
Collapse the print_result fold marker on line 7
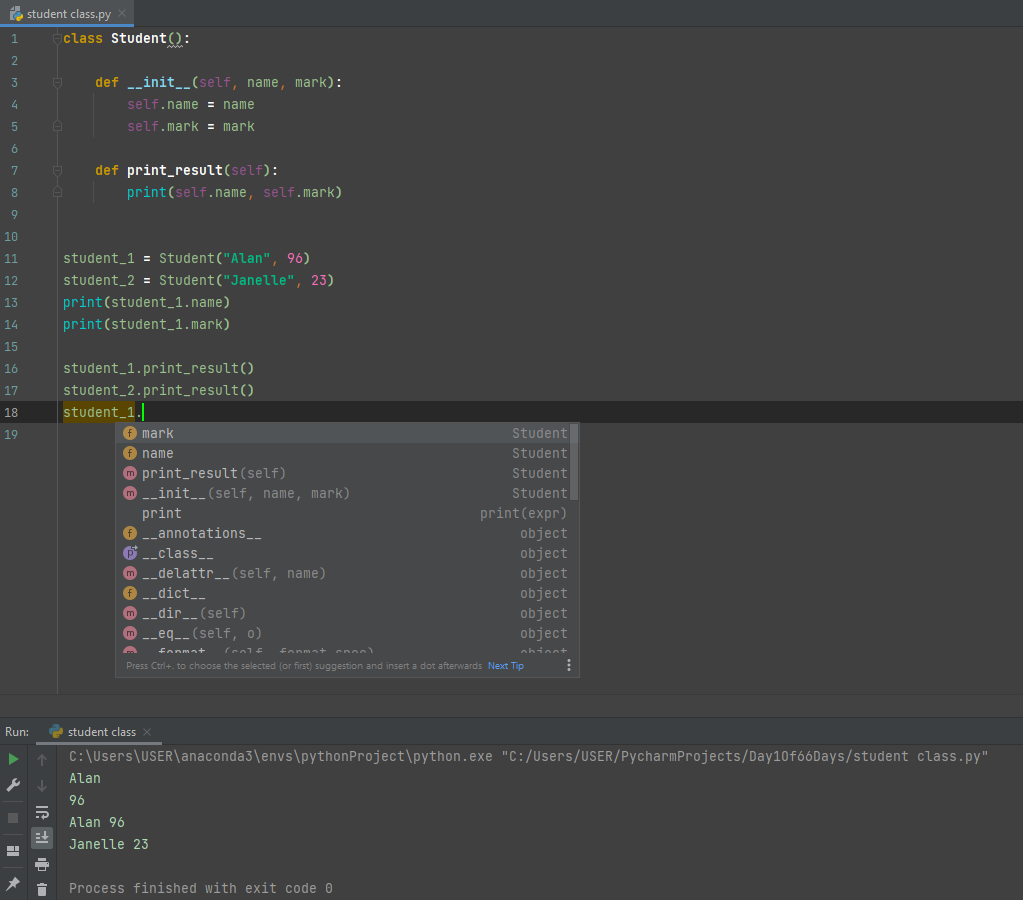coord(57,170)
